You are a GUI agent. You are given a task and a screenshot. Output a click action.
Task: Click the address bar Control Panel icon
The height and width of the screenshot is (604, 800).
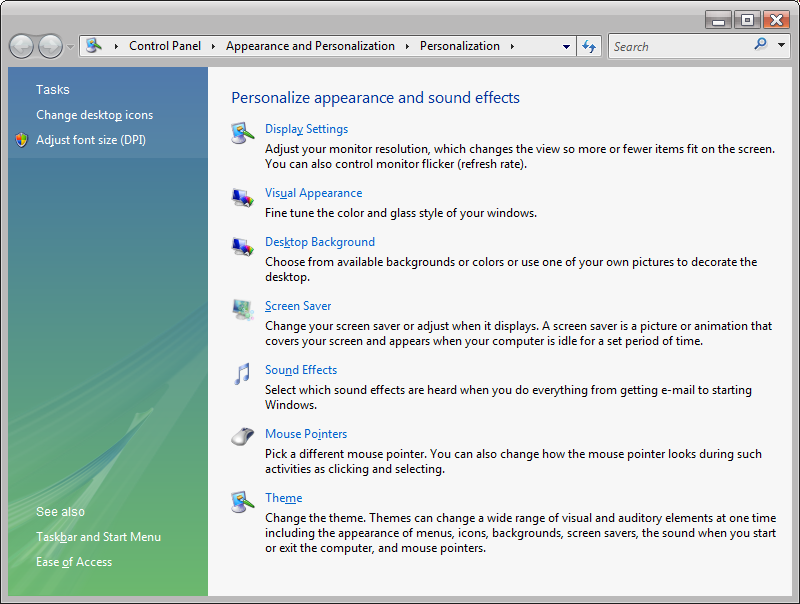[94, 46]
